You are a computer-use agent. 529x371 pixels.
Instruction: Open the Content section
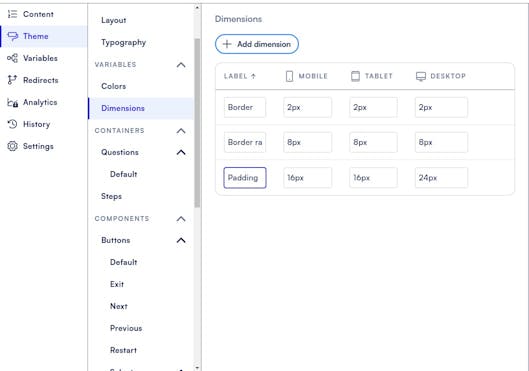point(44,14)
